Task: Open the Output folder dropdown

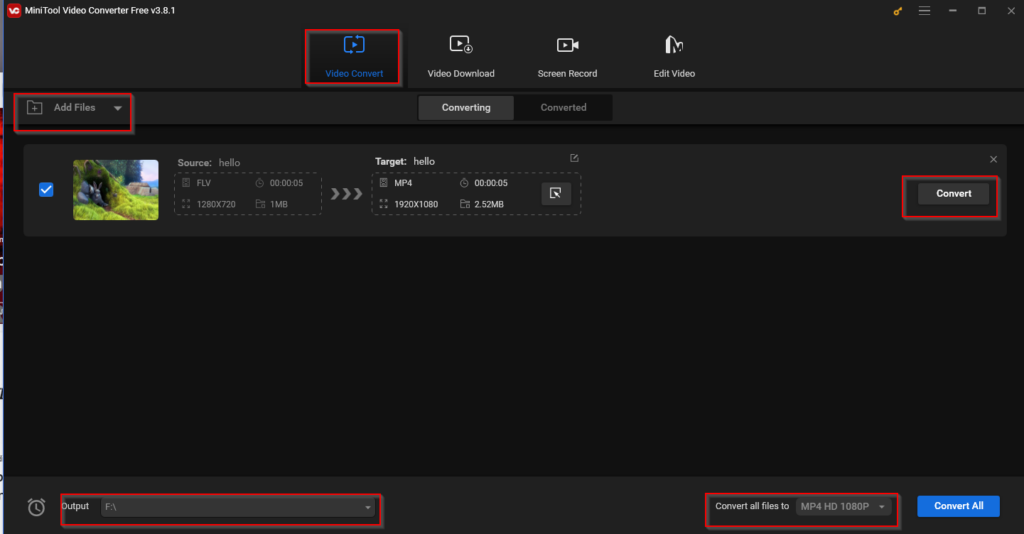Action: [x=238, y=507]
